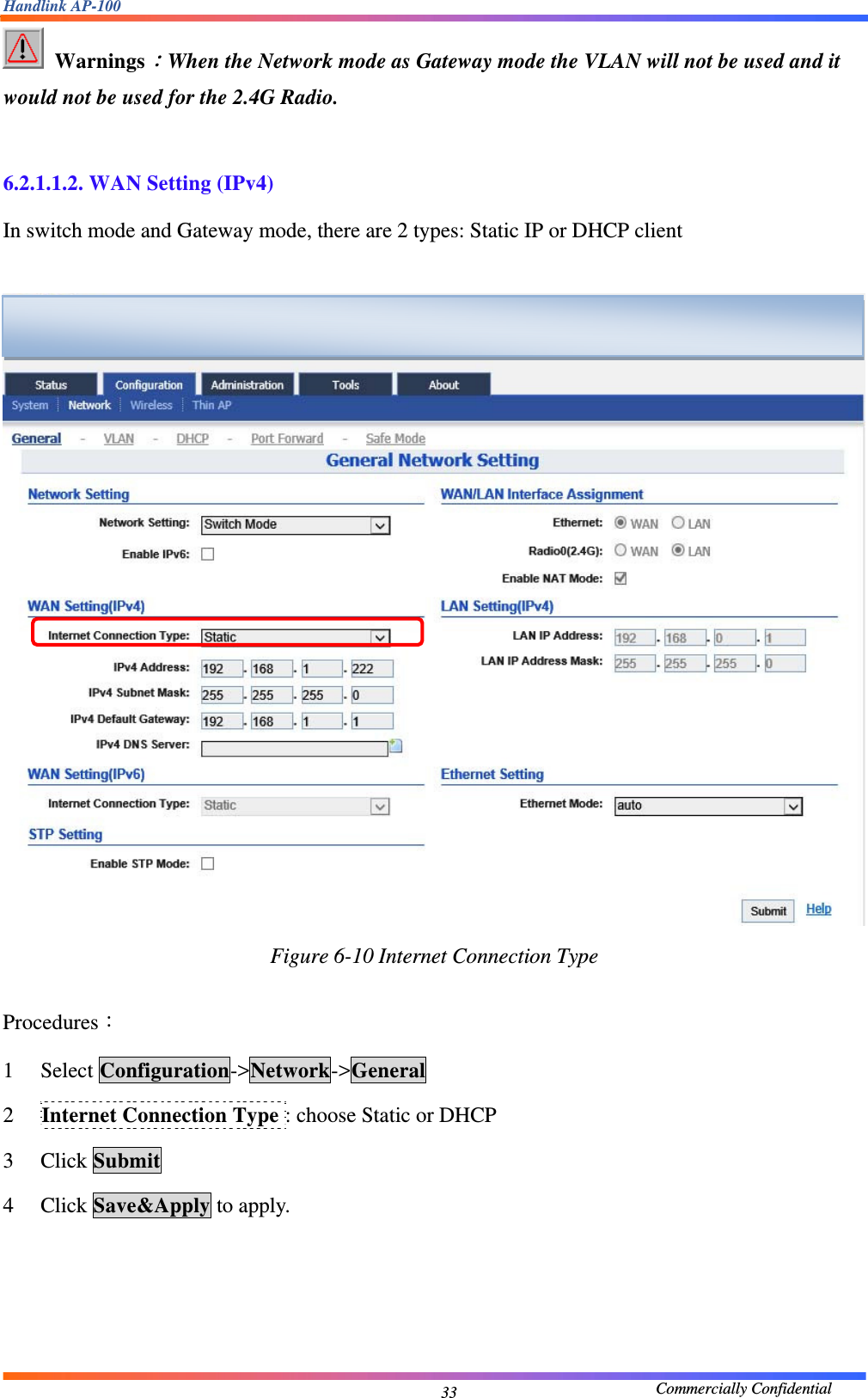Click IPv4 Subnet Mask last octet field
This screenshot has width=868, height=1398.
click(372, 695)
